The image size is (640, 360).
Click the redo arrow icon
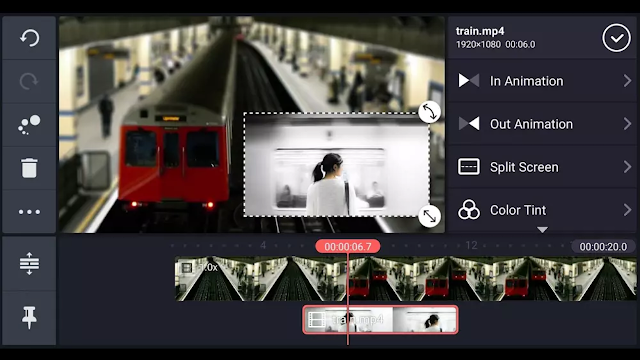click(x=29, y=81)
